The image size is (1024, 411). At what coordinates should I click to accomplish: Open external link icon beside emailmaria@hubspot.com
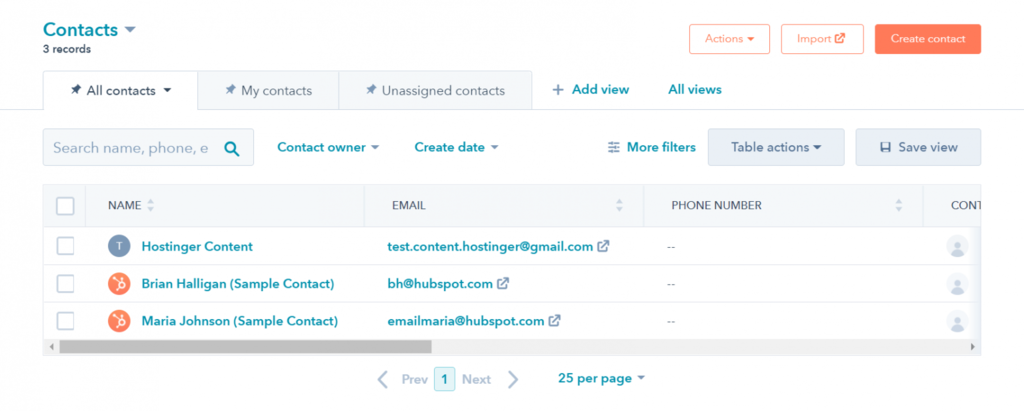point(554,321)
